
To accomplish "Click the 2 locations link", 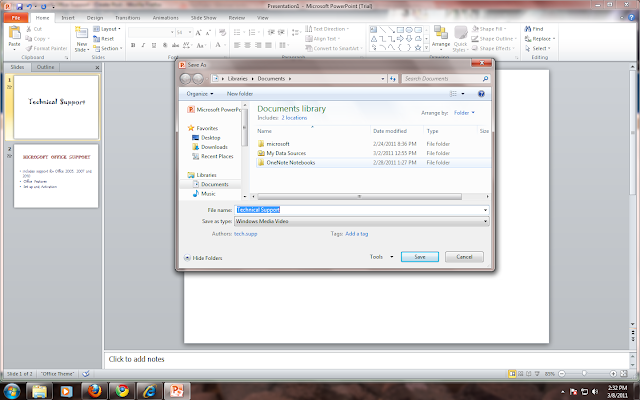I will coord(294,118).
